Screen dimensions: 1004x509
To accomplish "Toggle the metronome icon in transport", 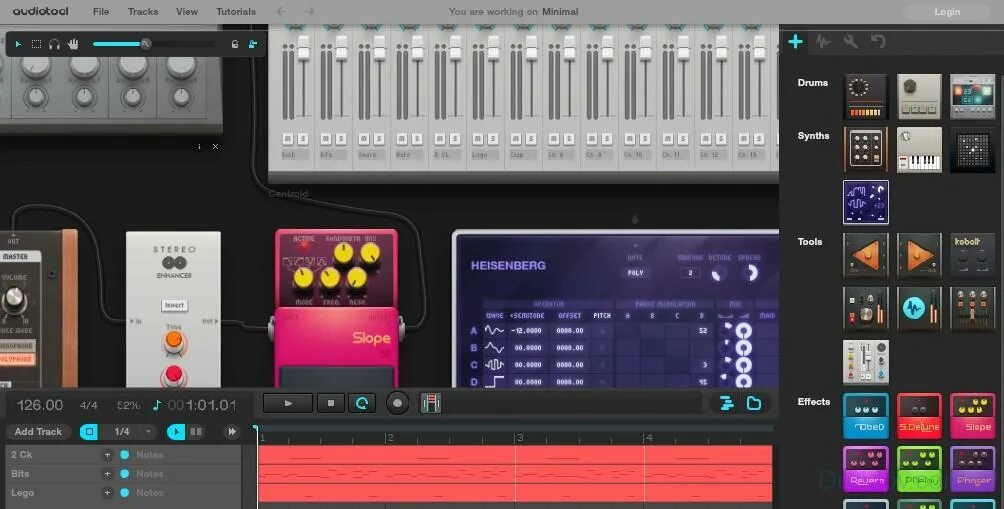I will point(431,403).
